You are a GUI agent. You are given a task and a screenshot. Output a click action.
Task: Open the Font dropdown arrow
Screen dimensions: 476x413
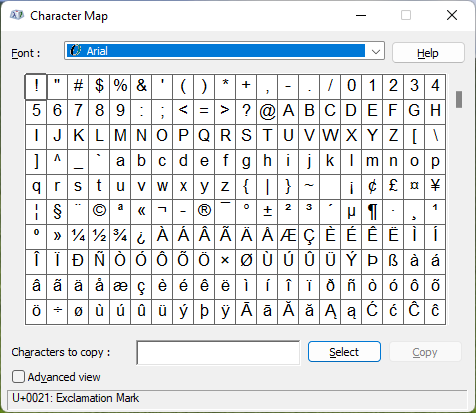click(x=376, y=51)
